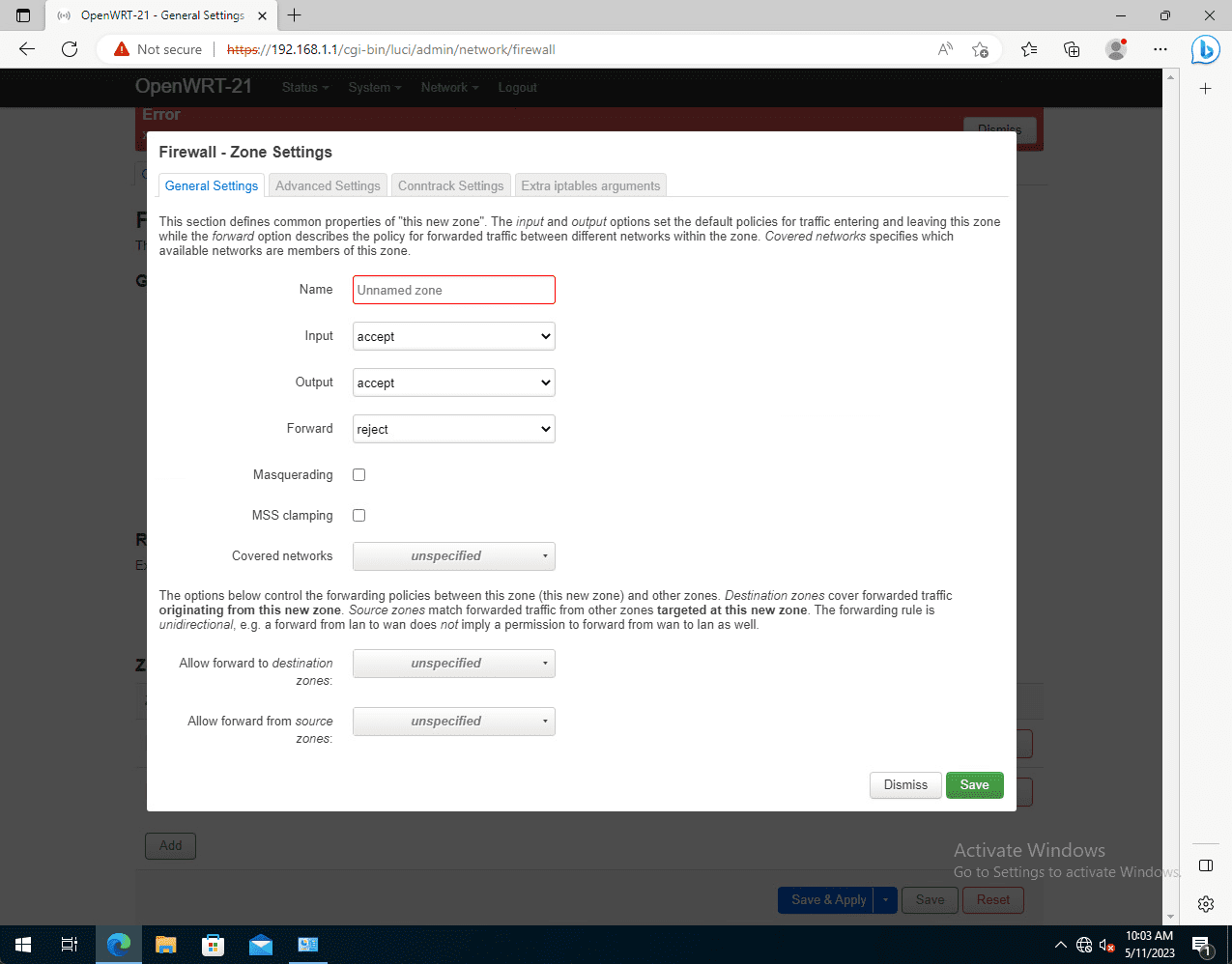Image resolution: width=1232 pixels, height=964 pixels.
Task: Dismiss the zone settings dialog
Action: 905,785
